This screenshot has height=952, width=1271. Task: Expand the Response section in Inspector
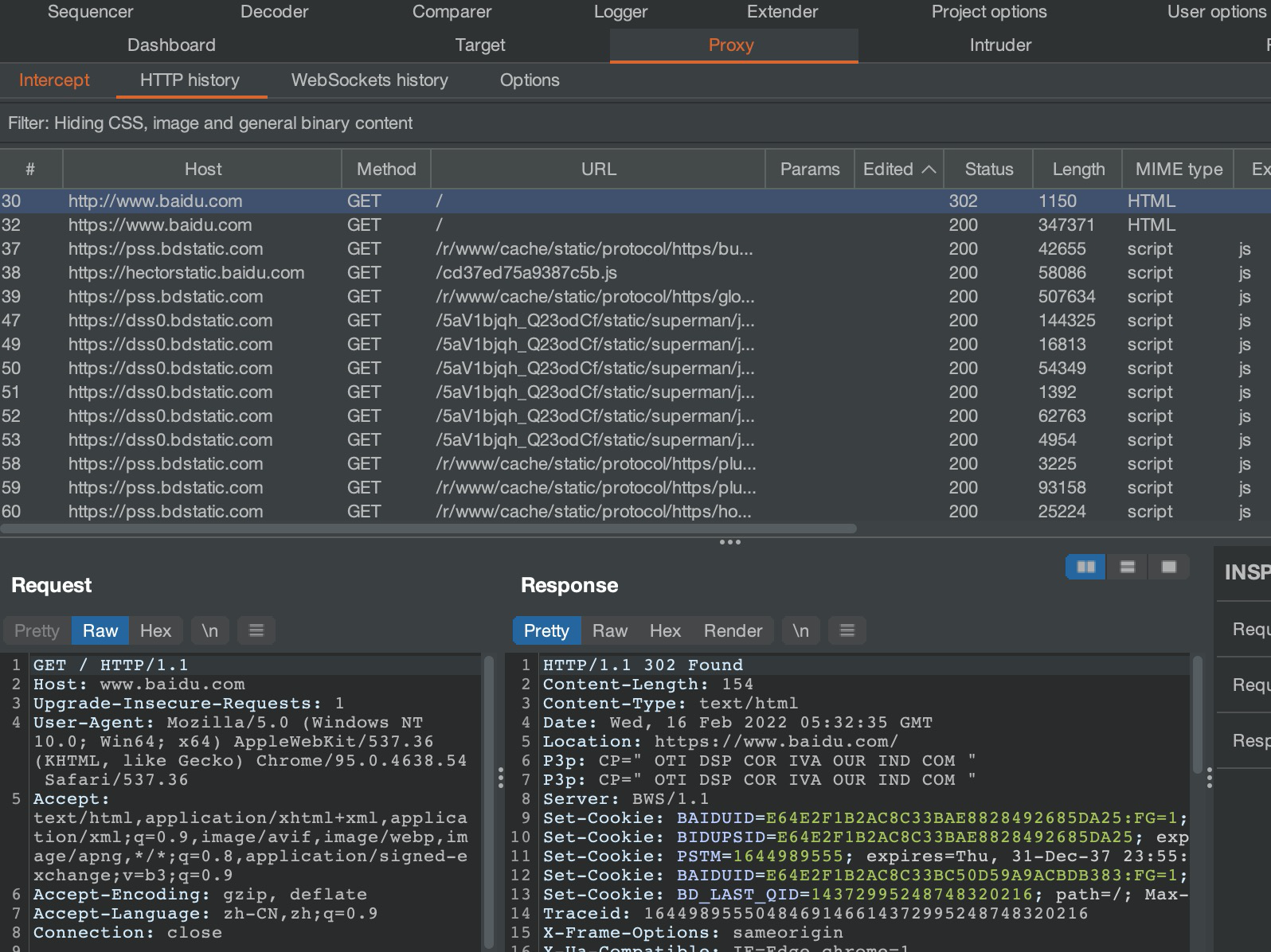[1250, 740]
